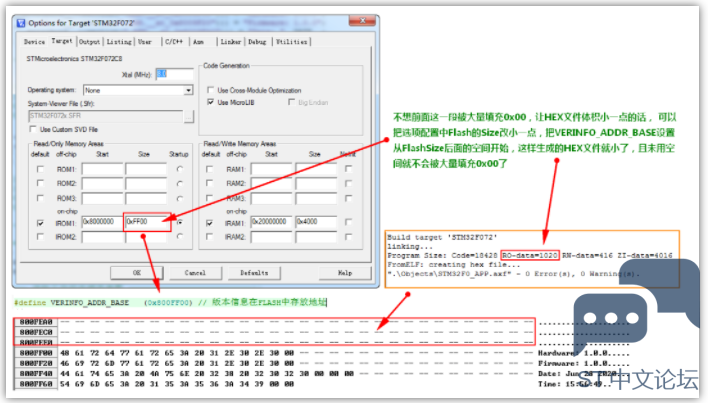Open the Debug tab
The image size is (711, 403).
point(257,42)
